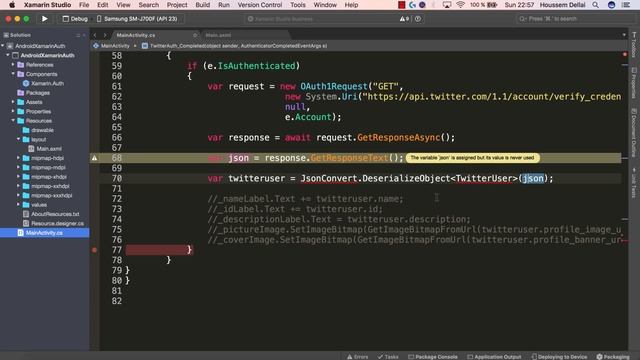Open the Edit menu
This screenshot has height=360, width=640.
tap(102, 5)
